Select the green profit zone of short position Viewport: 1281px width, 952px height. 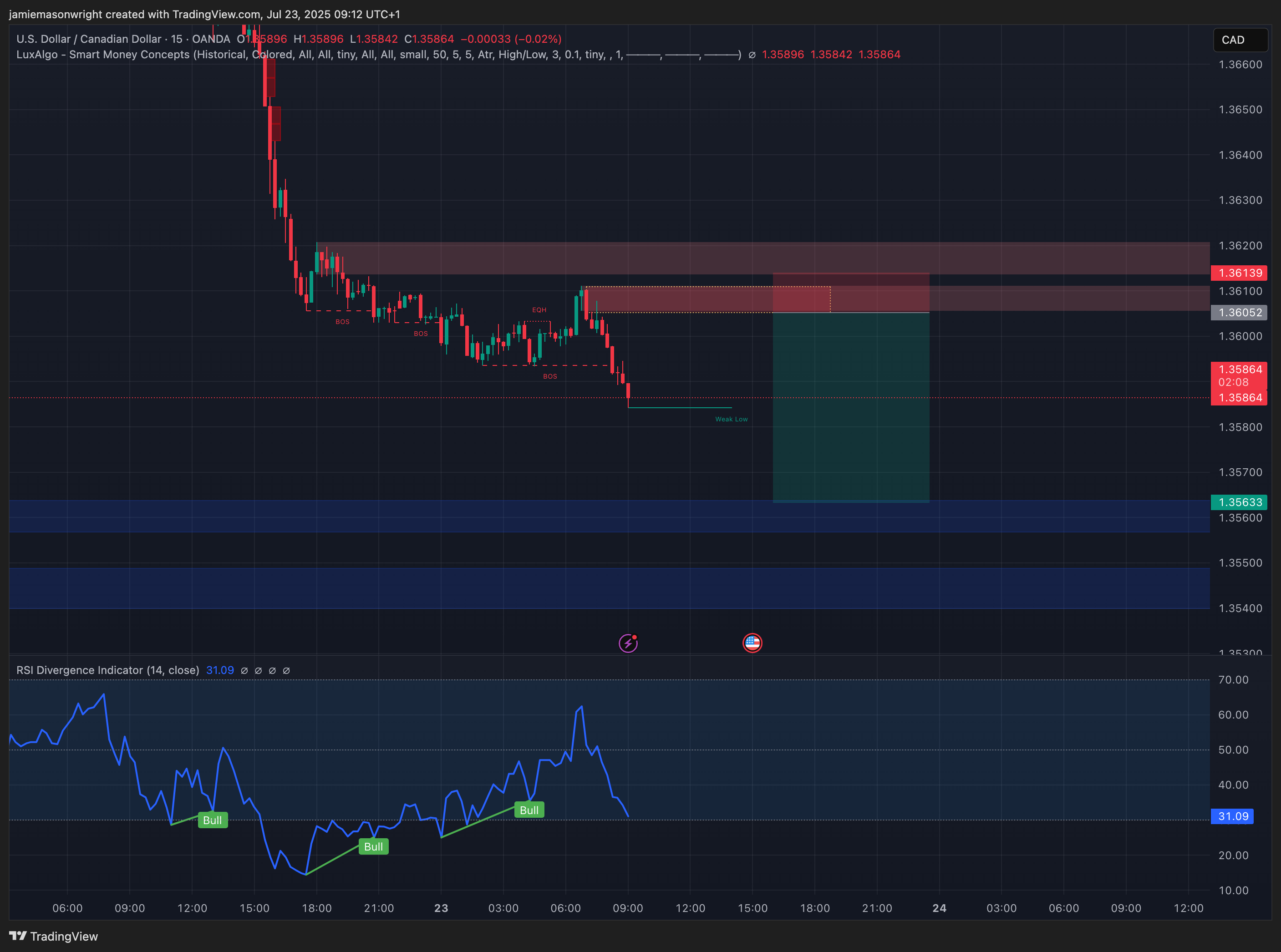(851, 407)
